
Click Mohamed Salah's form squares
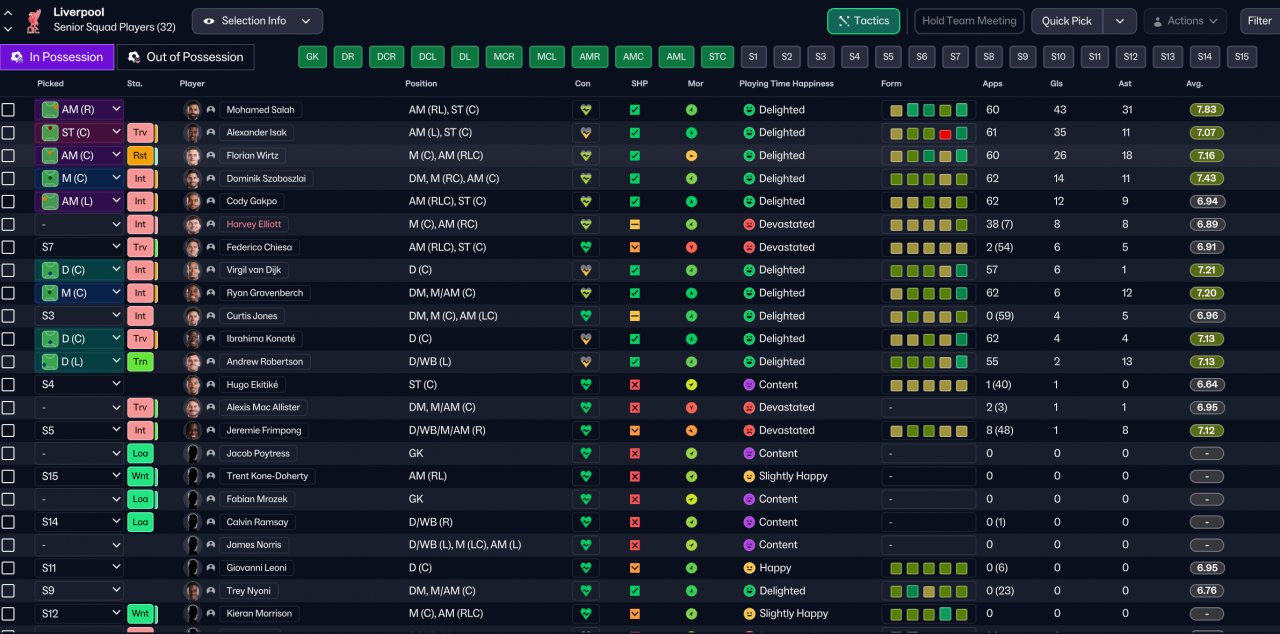(929, 110)
